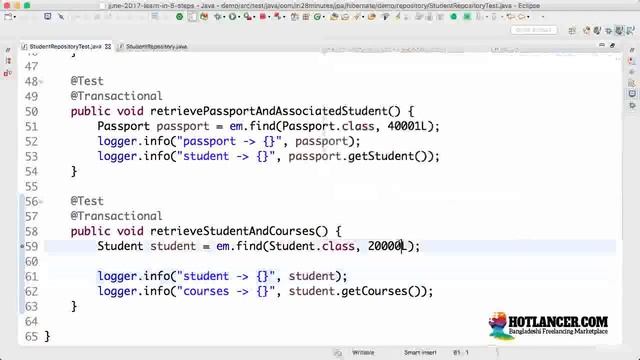The height and width of the screenshot is (360, 640).
Task: Click the New Java Class green G icon
Action: (317, 17)
